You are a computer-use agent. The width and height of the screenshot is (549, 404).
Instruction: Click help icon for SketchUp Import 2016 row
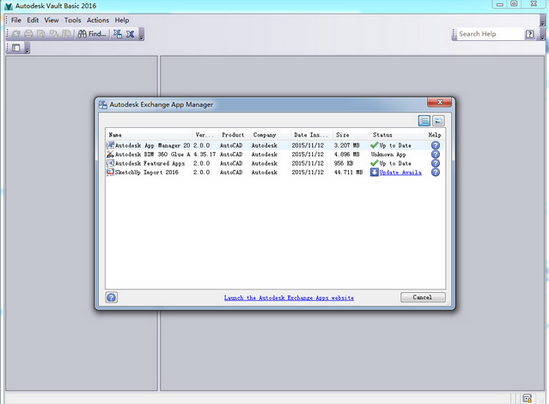click(x=435, y=172)
